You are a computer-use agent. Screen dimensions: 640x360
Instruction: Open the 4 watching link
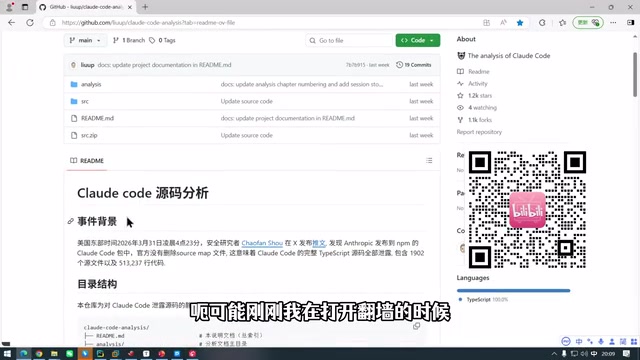point(482,108)
